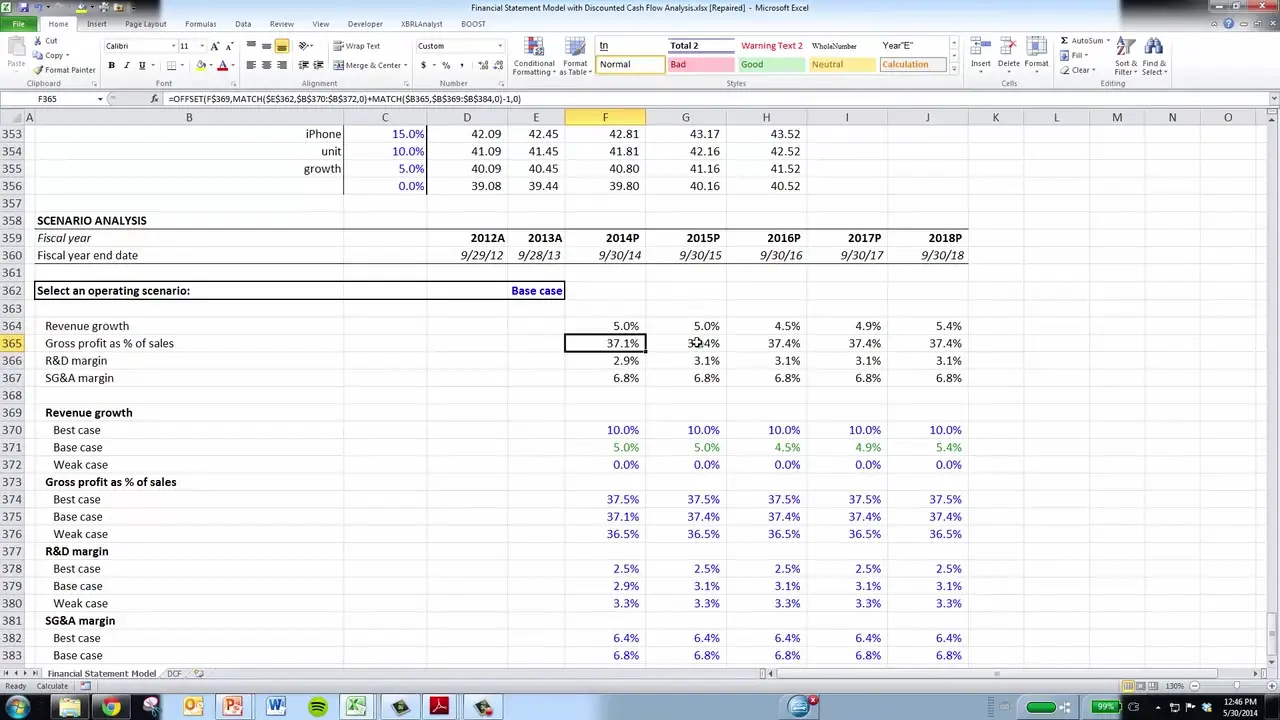This screenshot has width=1280, height=720.
Task: Switch to Normal view in status bar
Action: click(x=1128, y=686)
